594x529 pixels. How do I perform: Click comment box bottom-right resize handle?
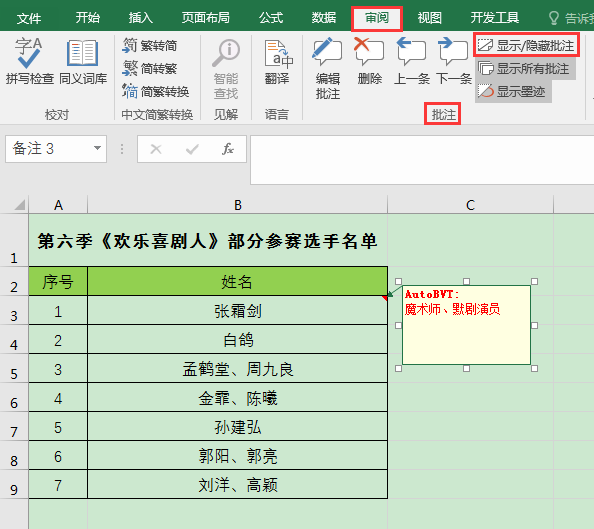pos(534,368)
